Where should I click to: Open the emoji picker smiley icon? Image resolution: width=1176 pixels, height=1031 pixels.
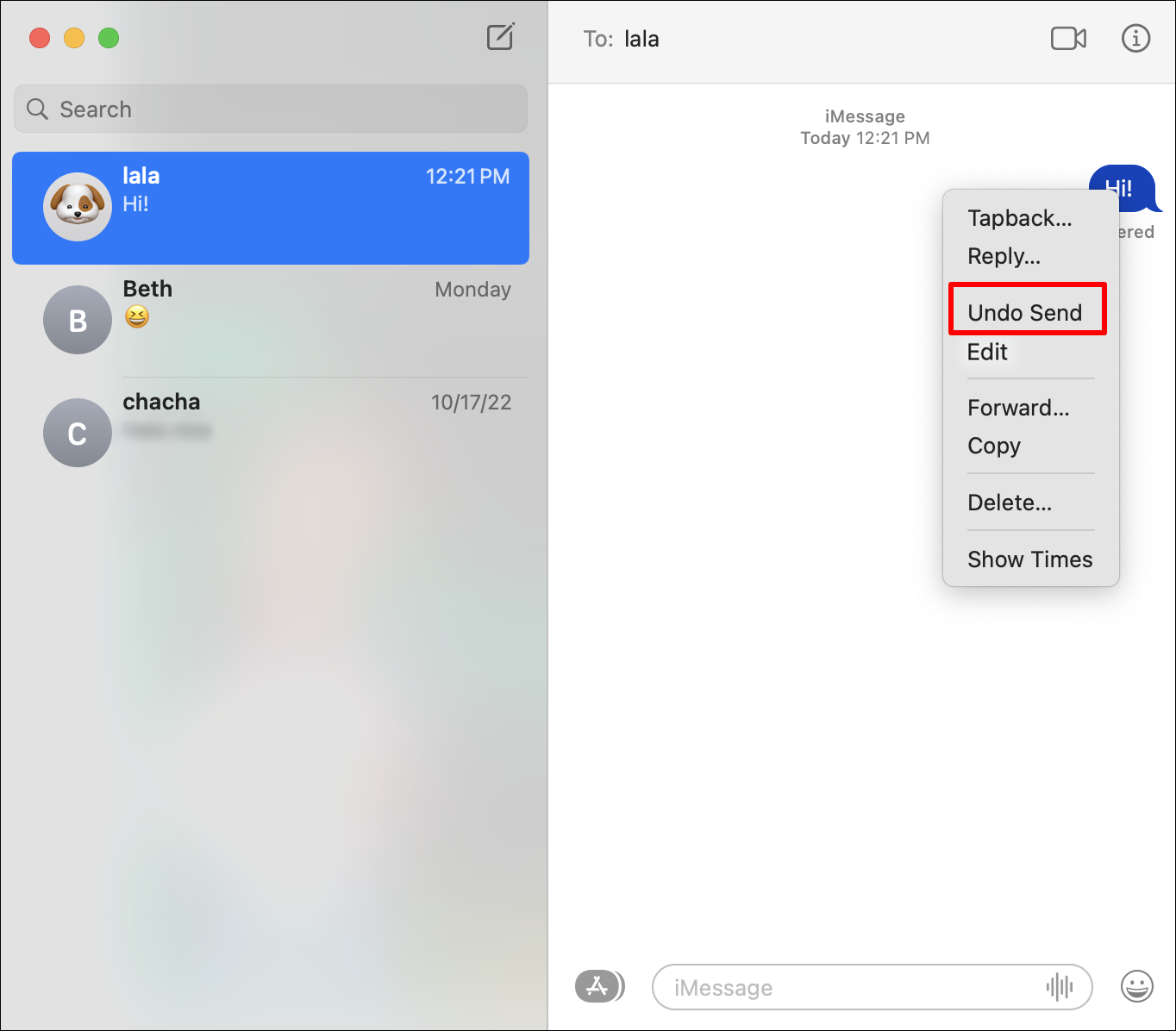[x=1136, y=986]
